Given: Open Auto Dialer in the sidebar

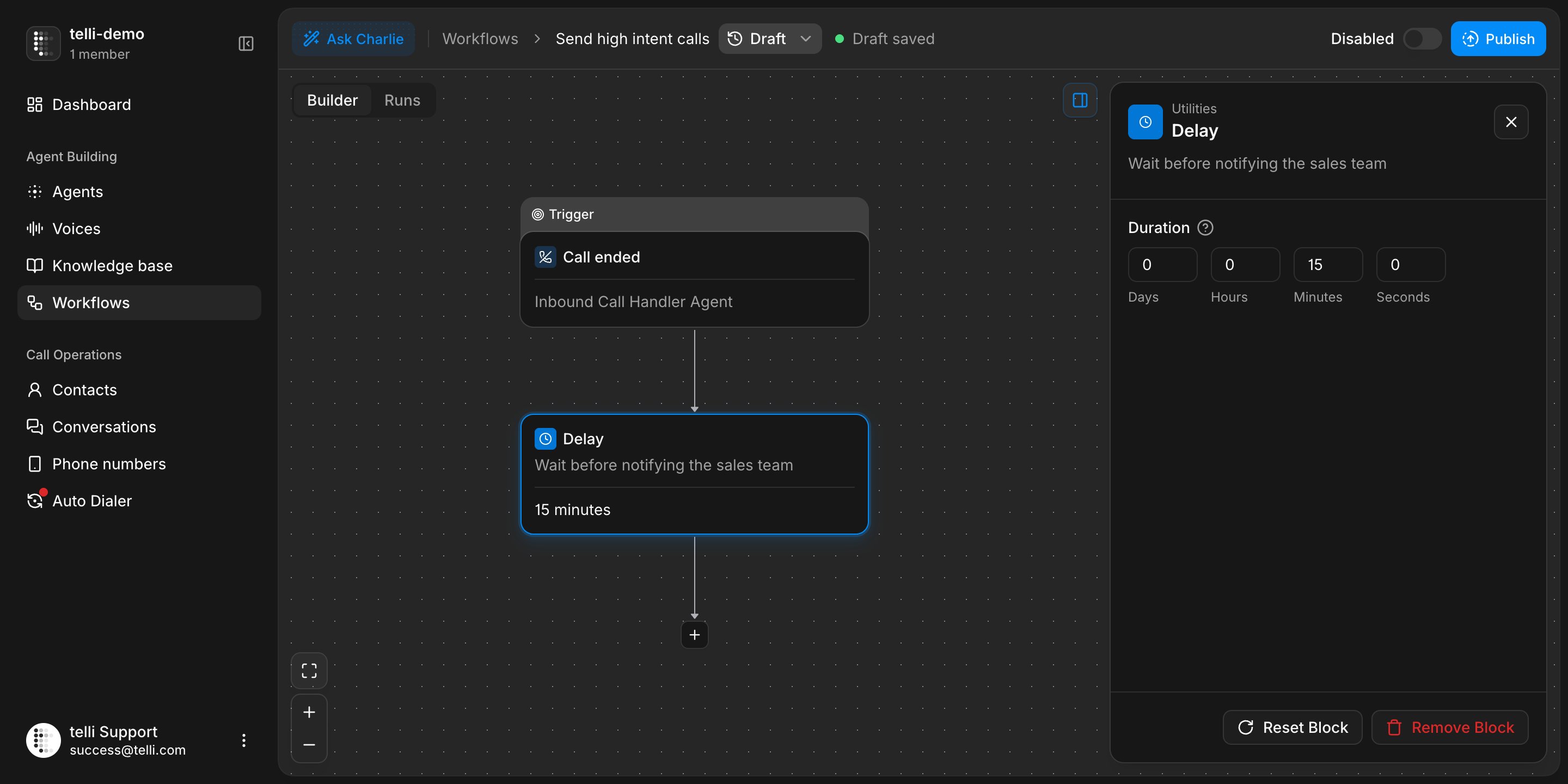Looking at the screenshot, I should click(139, 501).
